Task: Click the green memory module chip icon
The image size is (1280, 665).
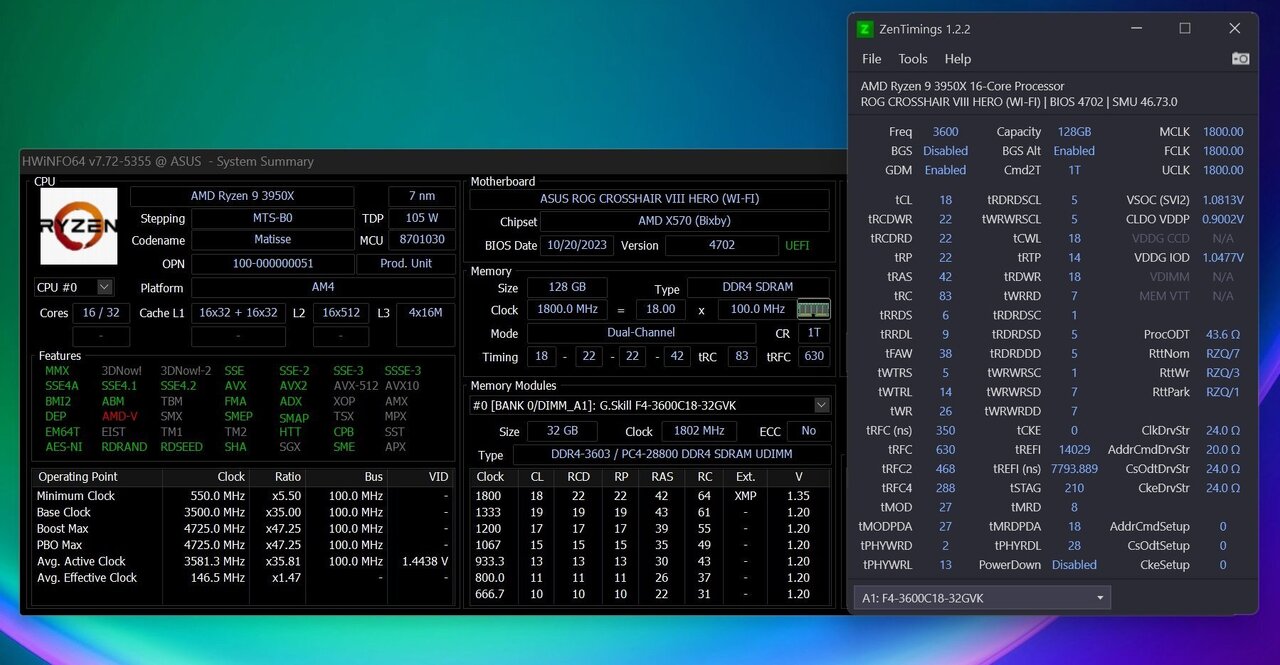Action: tap(813, 310)
